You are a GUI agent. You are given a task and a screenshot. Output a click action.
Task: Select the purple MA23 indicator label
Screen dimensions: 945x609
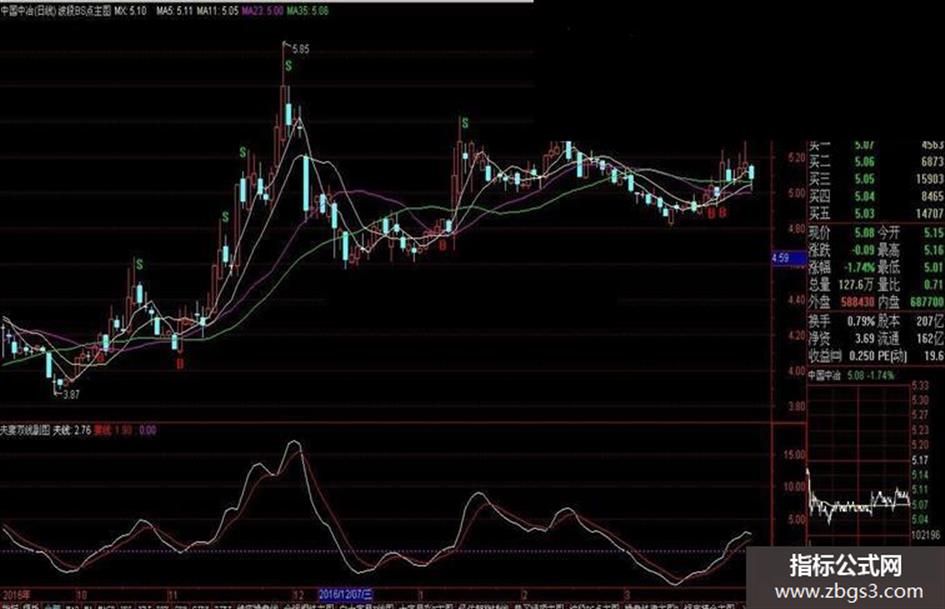(x=263, y=11)
